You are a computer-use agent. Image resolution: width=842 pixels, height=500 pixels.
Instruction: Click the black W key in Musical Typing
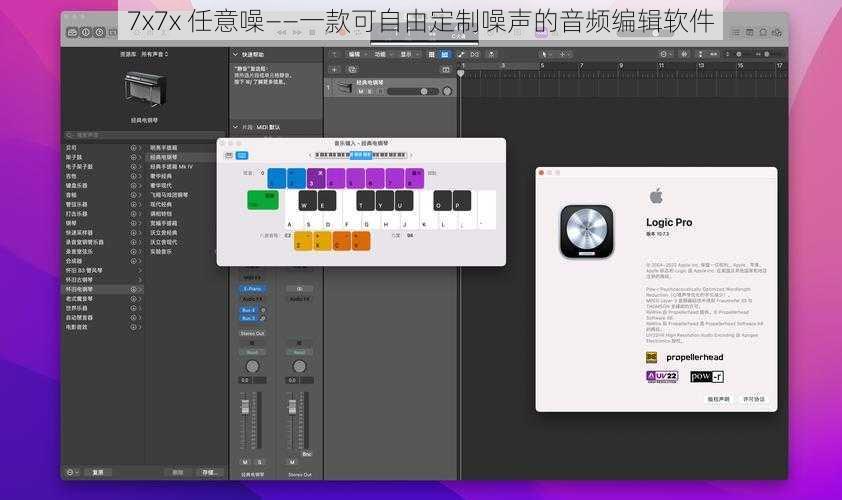click(x=307, y=200)
